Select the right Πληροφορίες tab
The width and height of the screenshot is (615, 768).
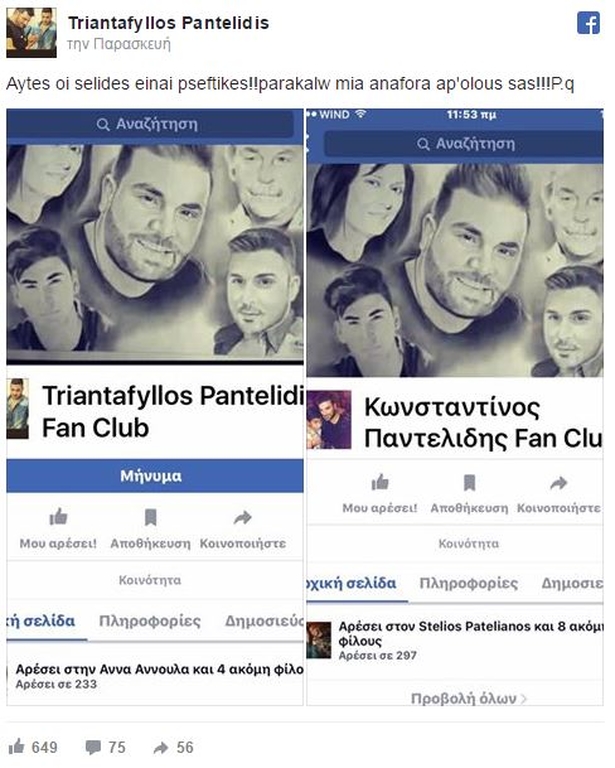coord(469,583)
